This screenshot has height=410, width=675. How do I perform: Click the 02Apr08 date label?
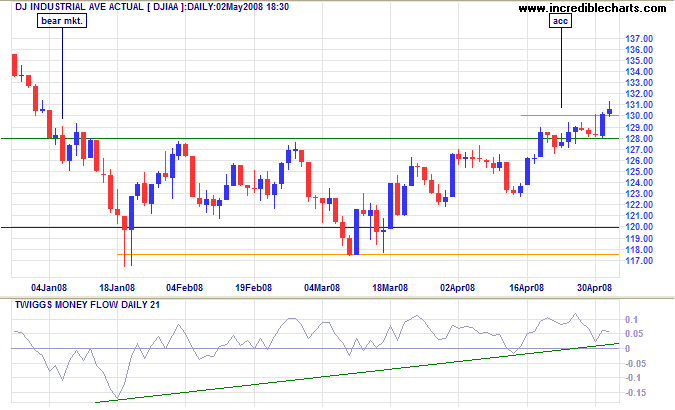coord(458,288)
